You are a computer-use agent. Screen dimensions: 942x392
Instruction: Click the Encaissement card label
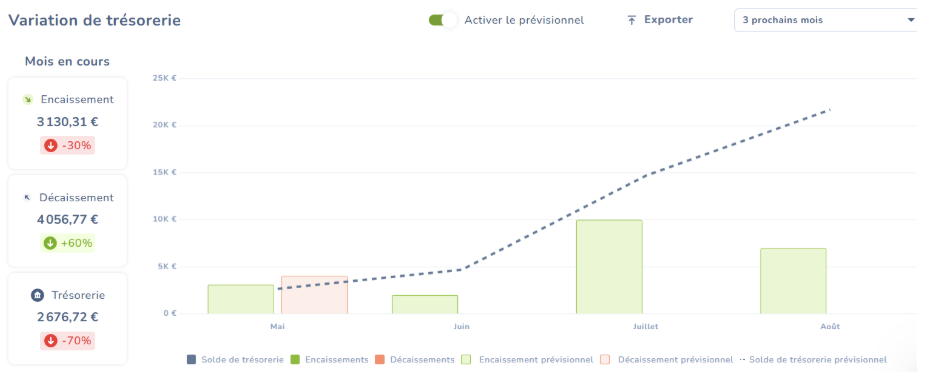coord(77,100)
